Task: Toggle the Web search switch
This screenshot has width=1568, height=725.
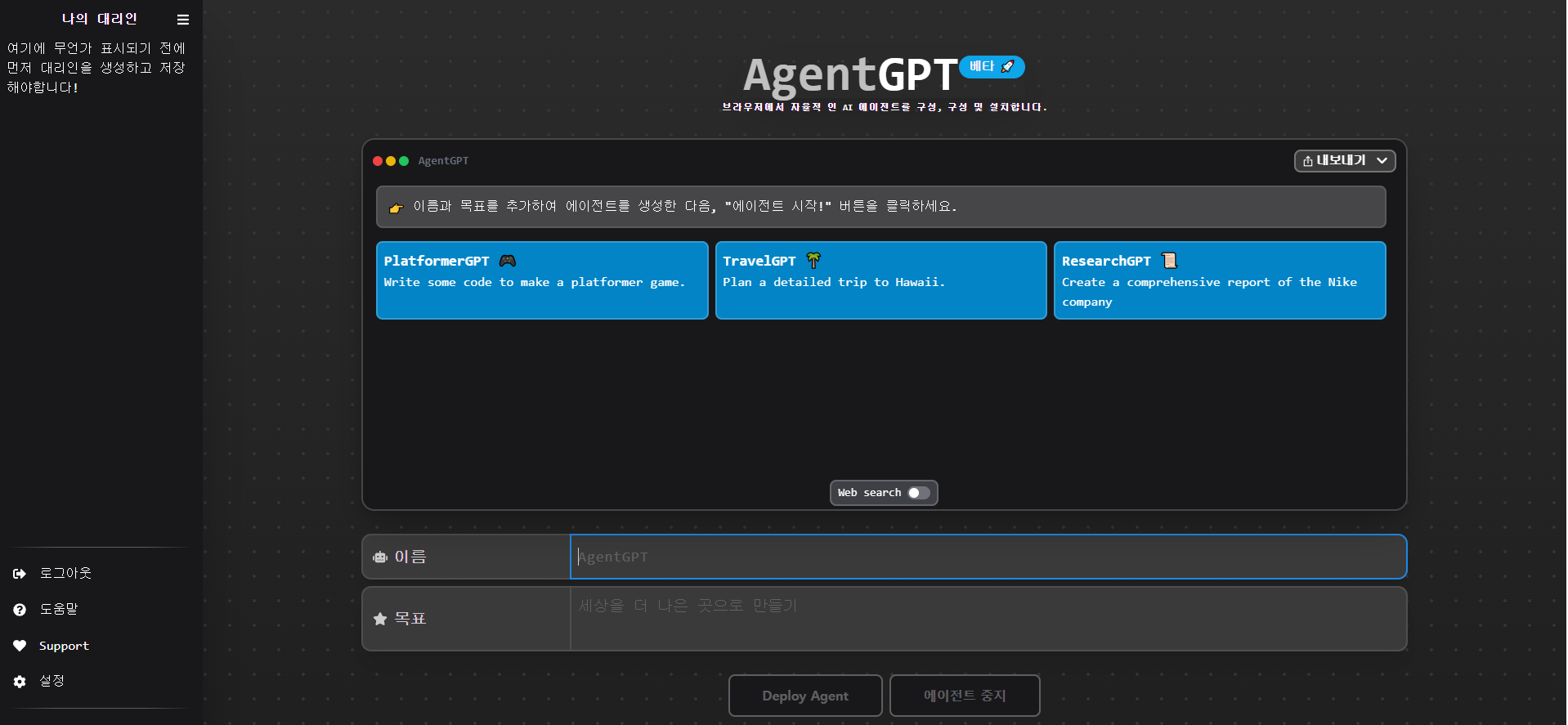Action: click(919, 493)
